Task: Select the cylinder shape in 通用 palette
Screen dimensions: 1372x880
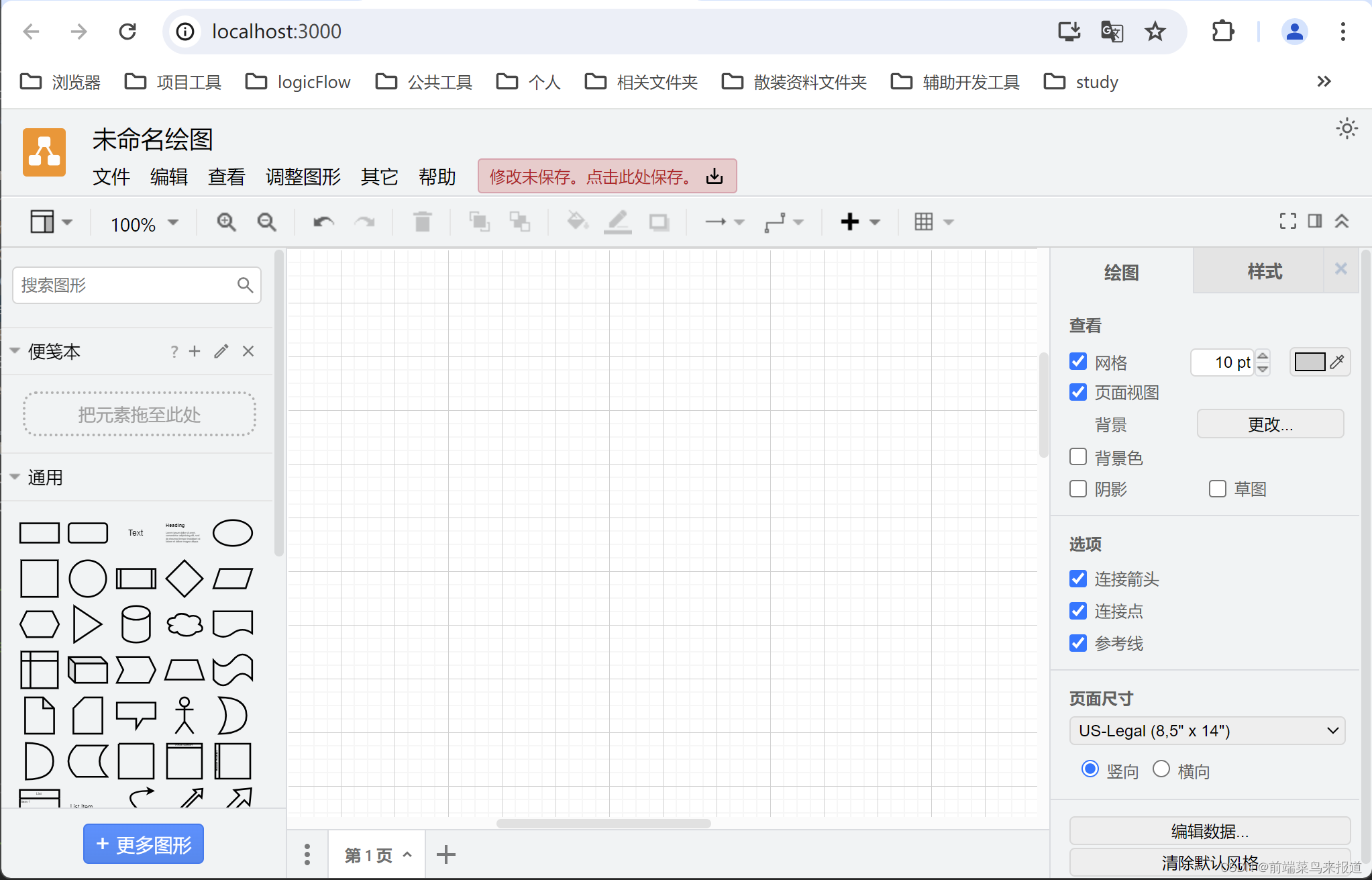Action: [136, 624]
